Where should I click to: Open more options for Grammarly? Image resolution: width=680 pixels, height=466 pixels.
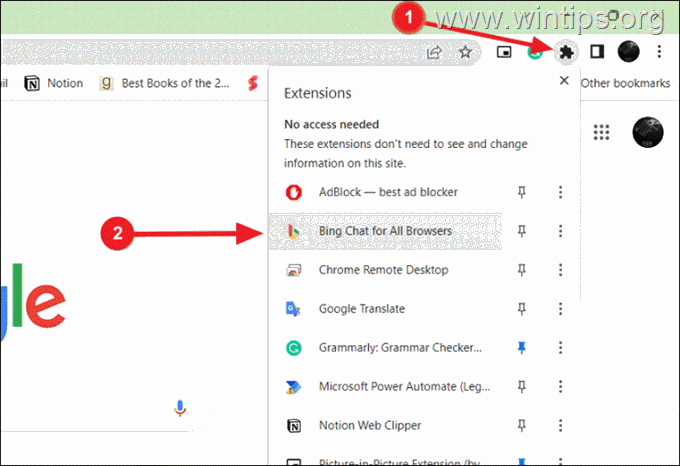[x=560, y=348]
